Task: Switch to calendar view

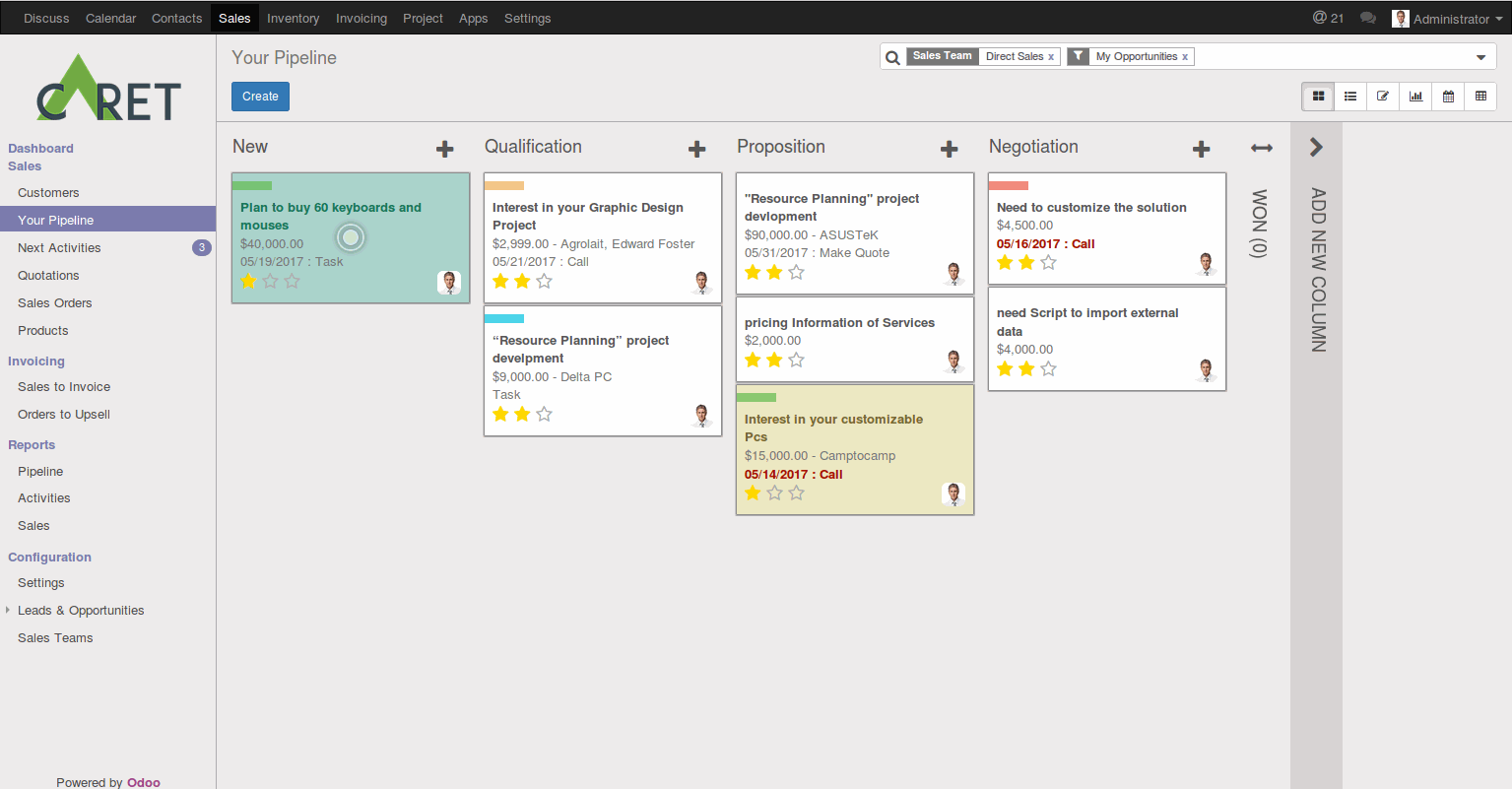Action: coord(1448,97)
